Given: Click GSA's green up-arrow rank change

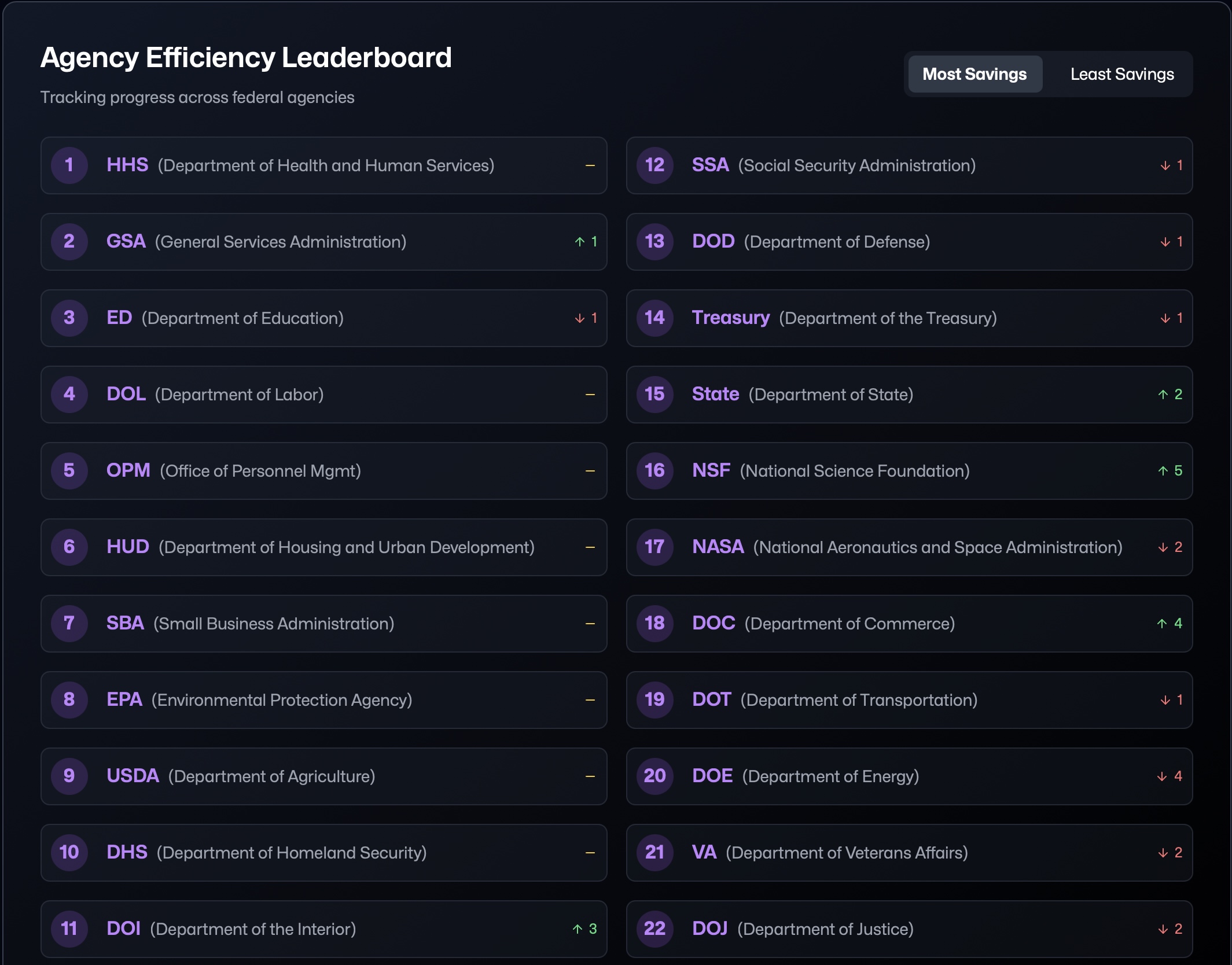Looking at the screenshot, I should [x=586, y=242].
